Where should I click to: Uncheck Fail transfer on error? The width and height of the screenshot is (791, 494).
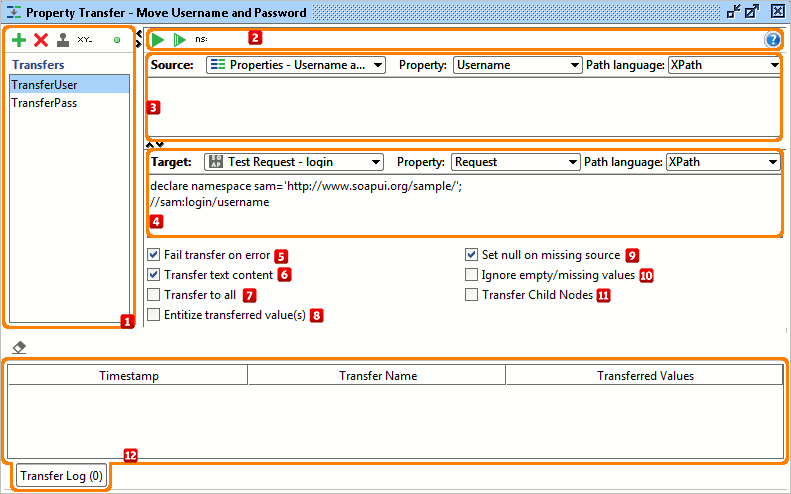[154, 255]
